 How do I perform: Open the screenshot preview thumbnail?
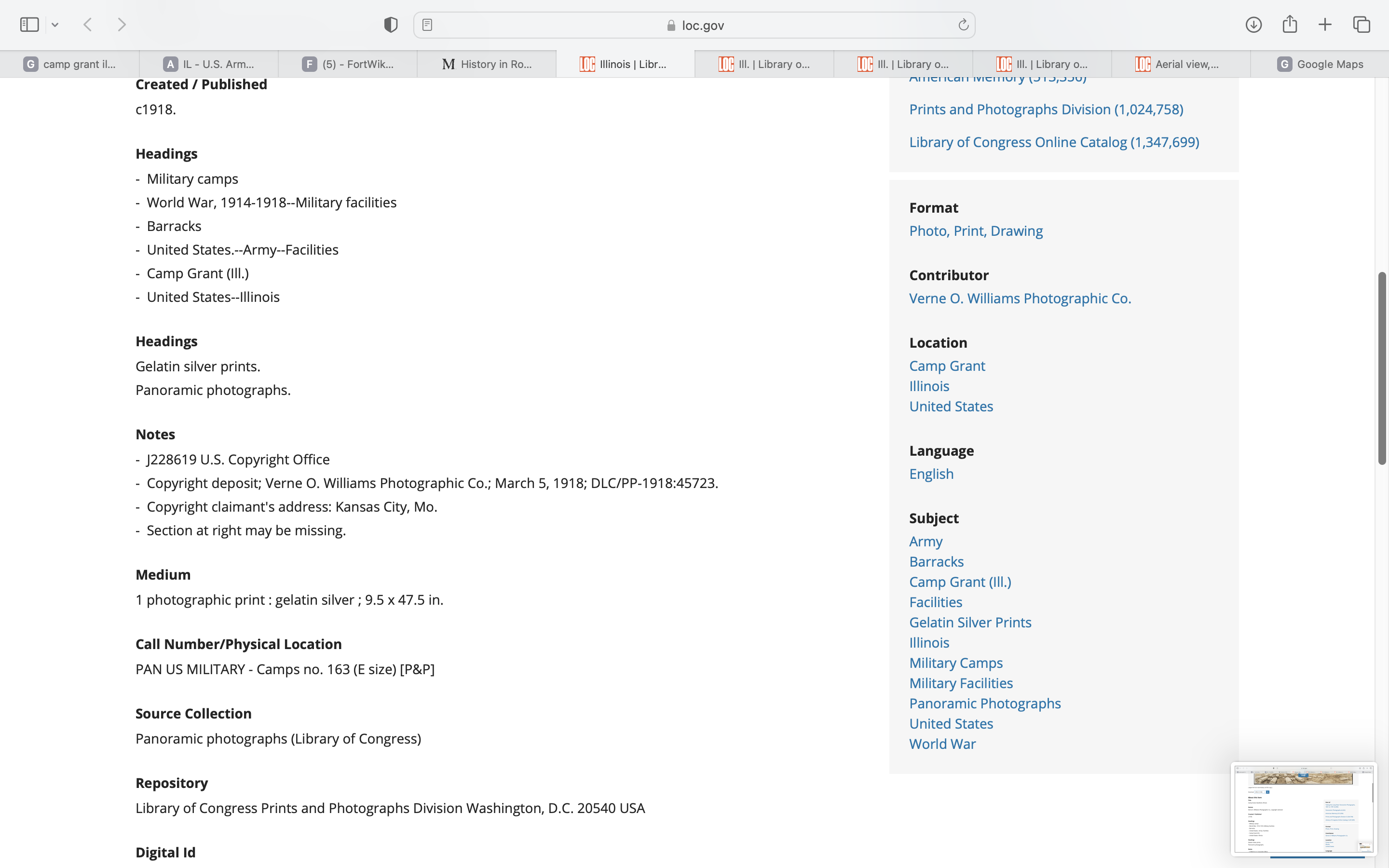point(1303,809)
